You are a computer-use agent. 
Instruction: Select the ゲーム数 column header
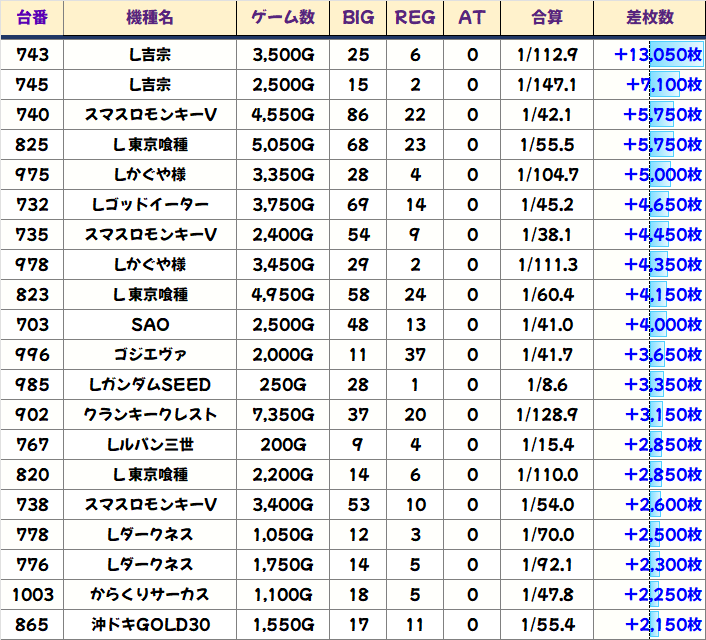[x=283, y=18]
